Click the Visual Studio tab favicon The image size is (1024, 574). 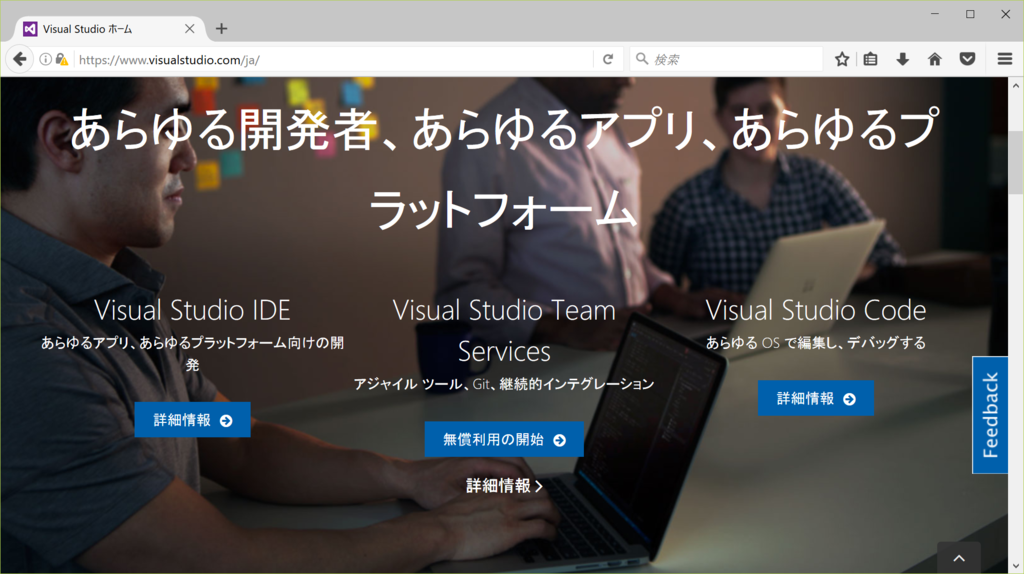pos(30,29)
